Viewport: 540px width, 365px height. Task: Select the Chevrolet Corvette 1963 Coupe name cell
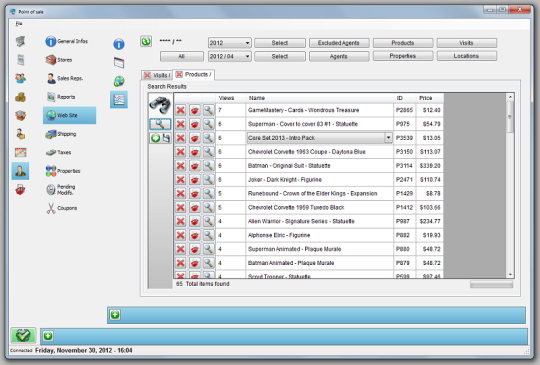tap(320, 152)
